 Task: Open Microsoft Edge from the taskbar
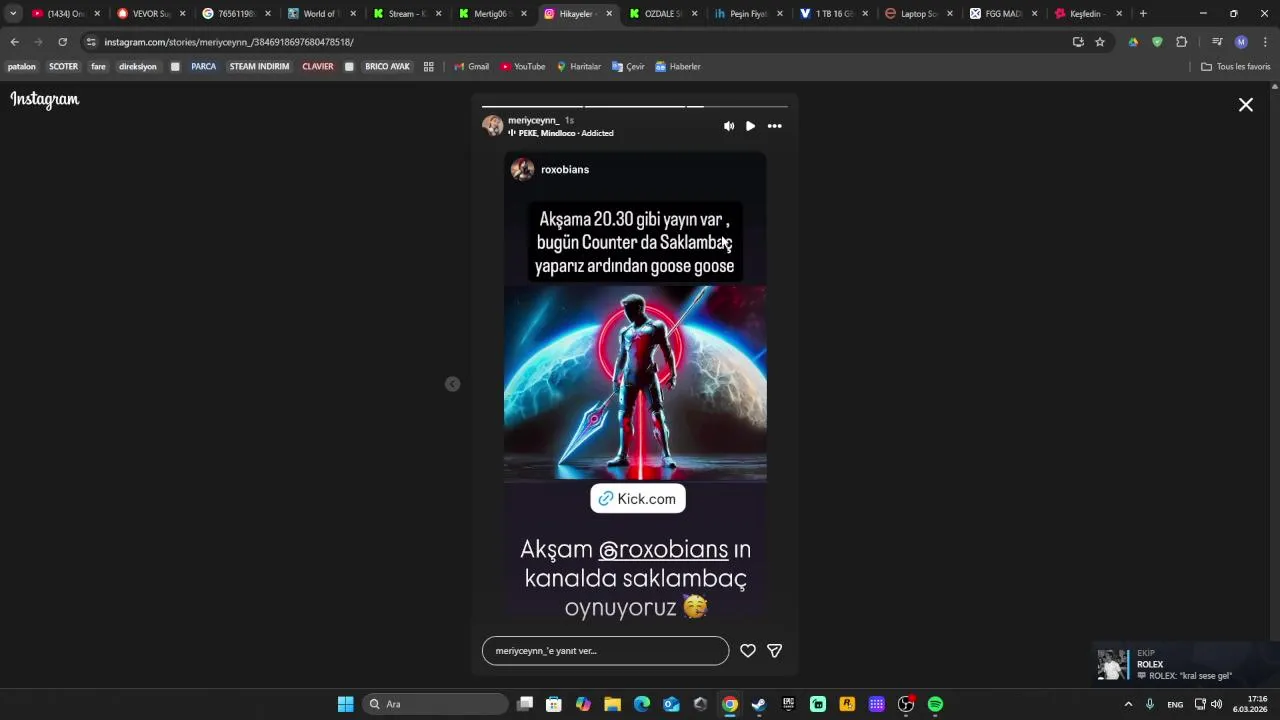pyautogui.click(x=642, y=704)
